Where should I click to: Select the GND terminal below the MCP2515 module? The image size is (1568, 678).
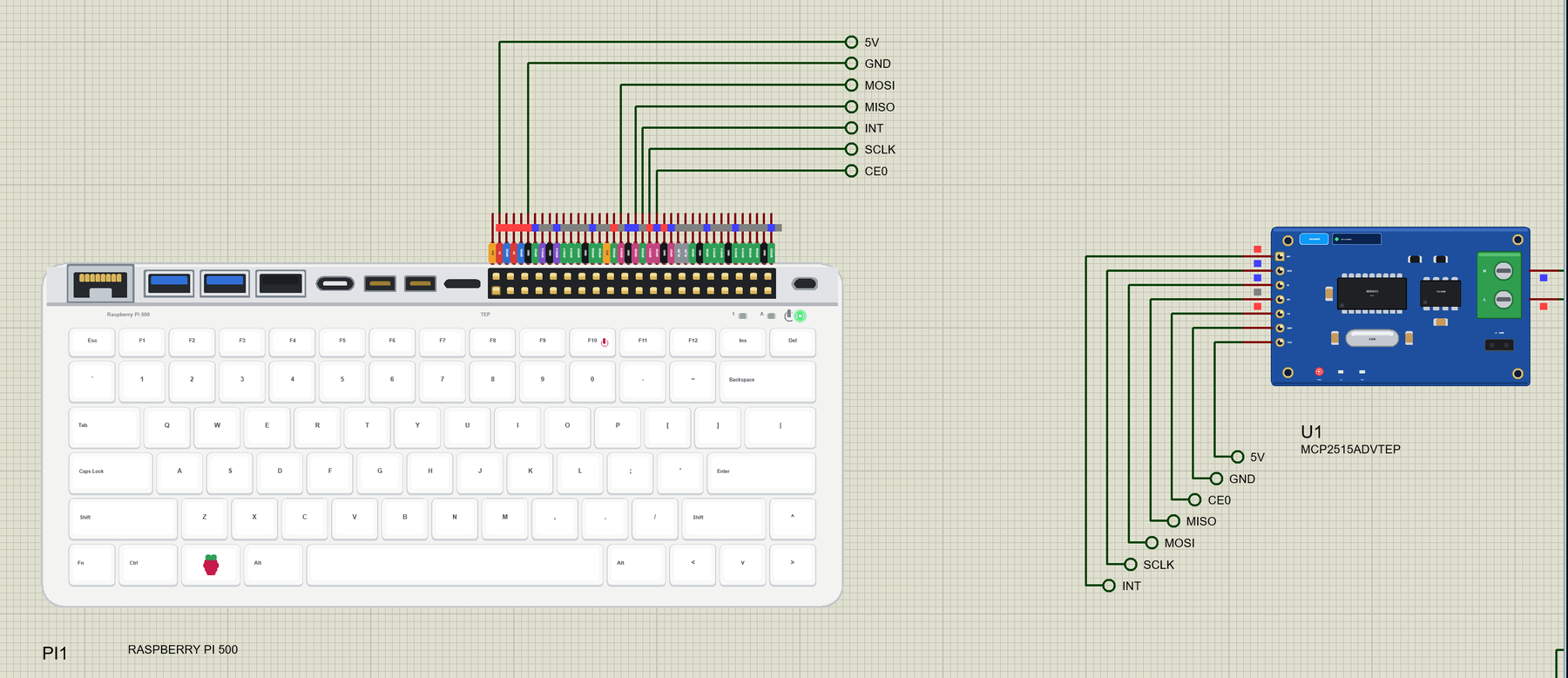(x=1216, y=478)
